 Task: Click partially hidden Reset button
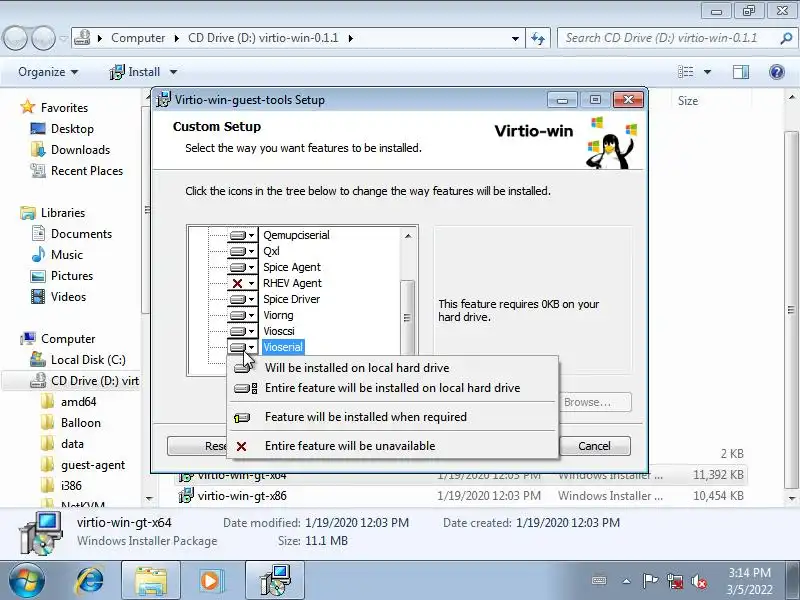pyautogui.click(x=197, y=446)
